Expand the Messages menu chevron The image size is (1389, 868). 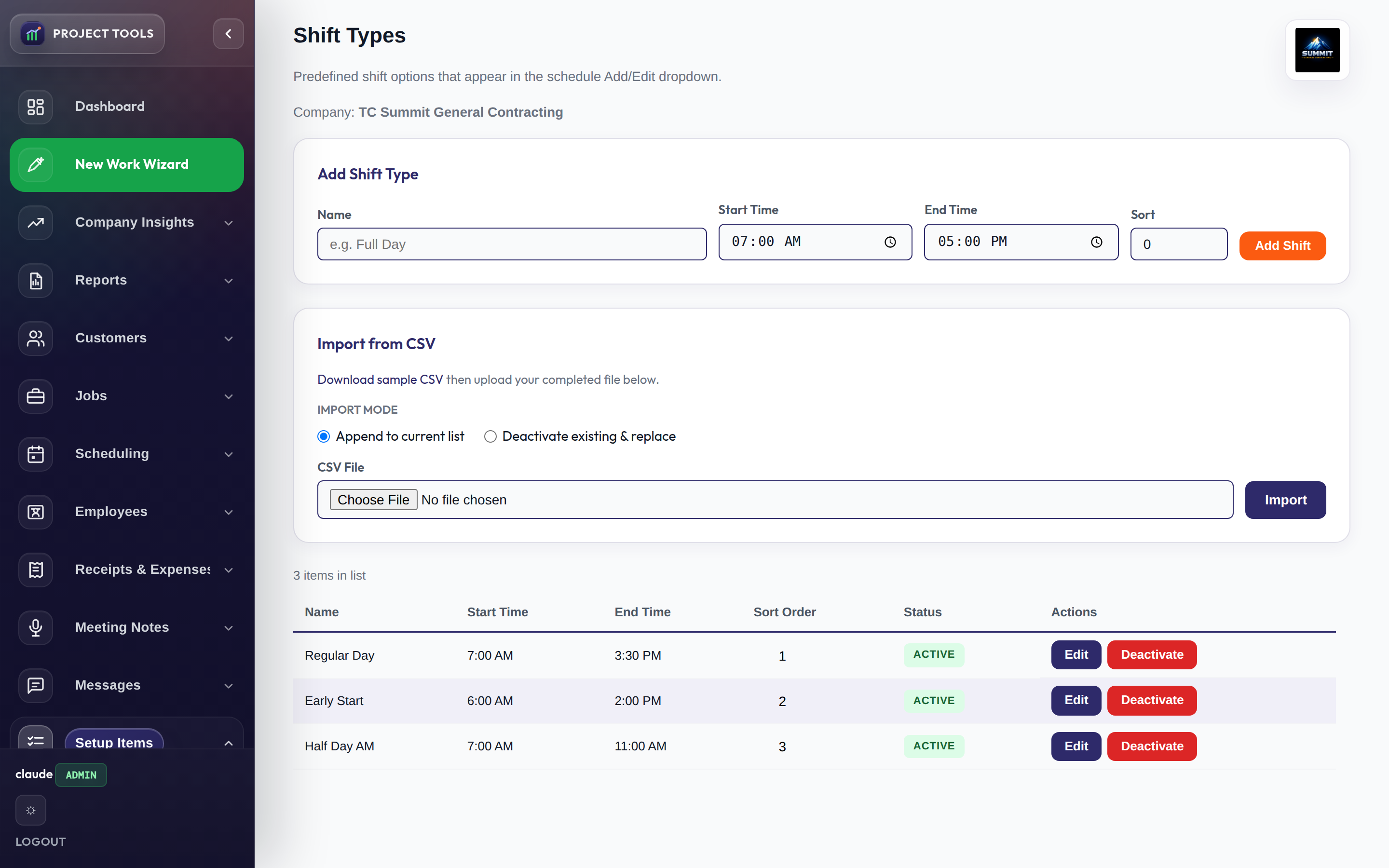[x=229, y=686]
